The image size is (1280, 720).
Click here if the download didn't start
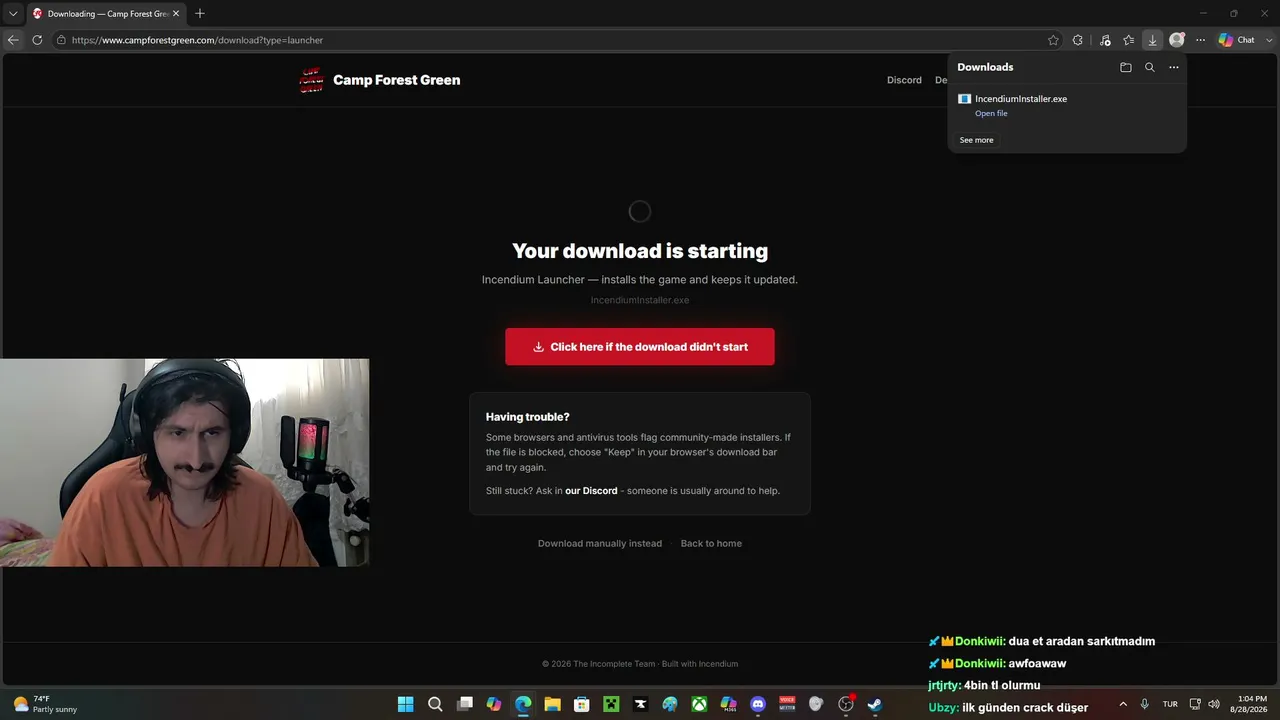640,347
